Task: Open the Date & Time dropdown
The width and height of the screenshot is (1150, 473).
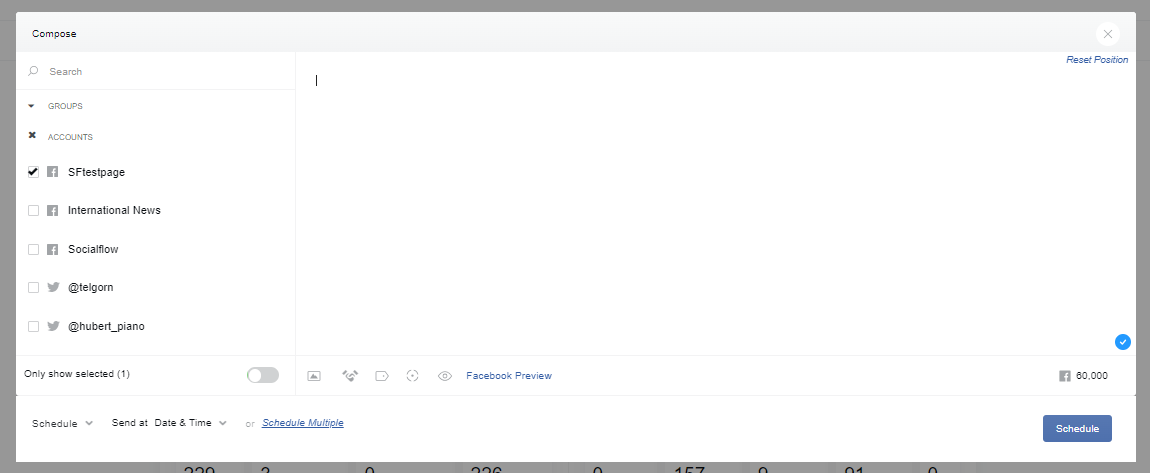Action: pos(191,423)
